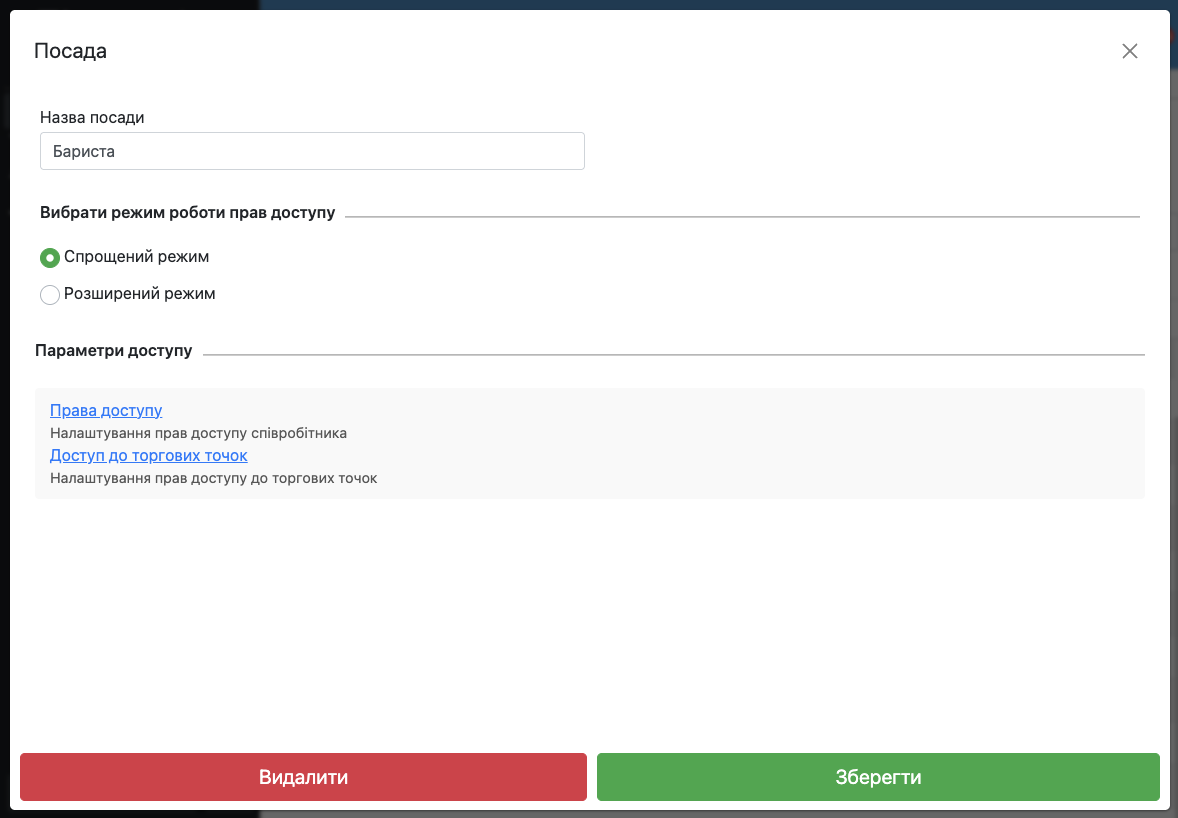Click the Назва посади field label

92,117
